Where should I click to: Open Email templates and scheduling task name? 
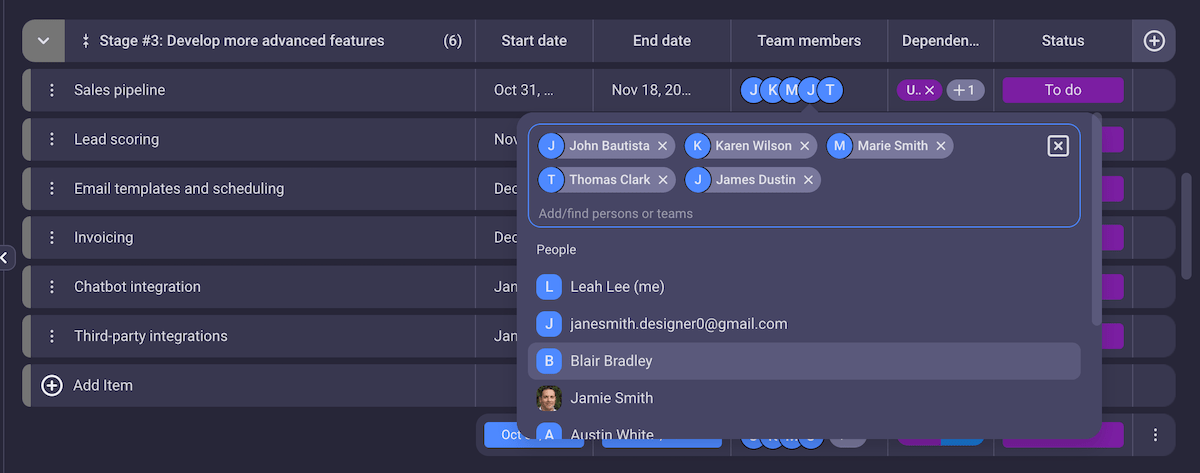coord(179,188)
